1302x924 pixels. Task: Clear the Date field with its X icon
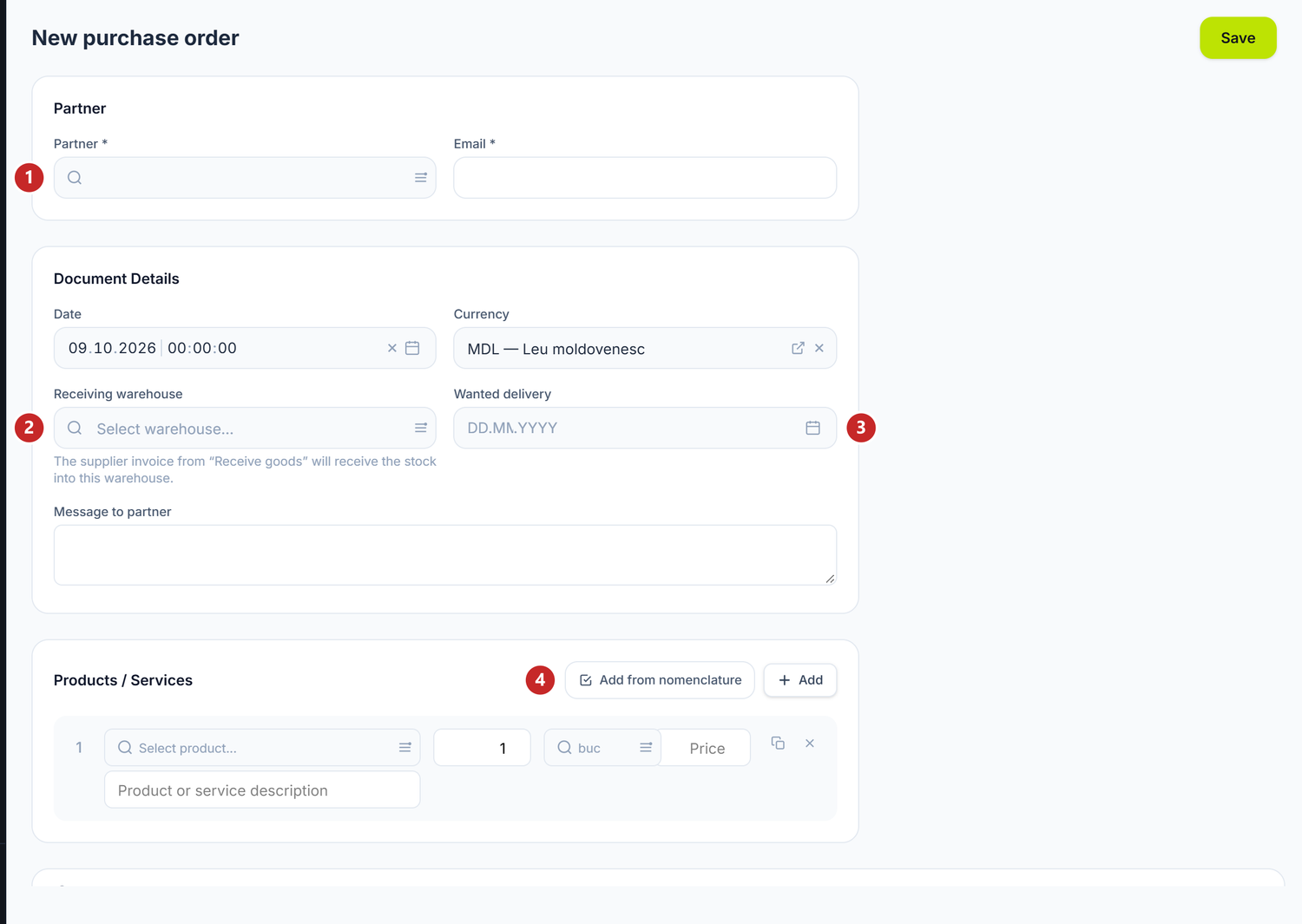click(x=392, y=348)
